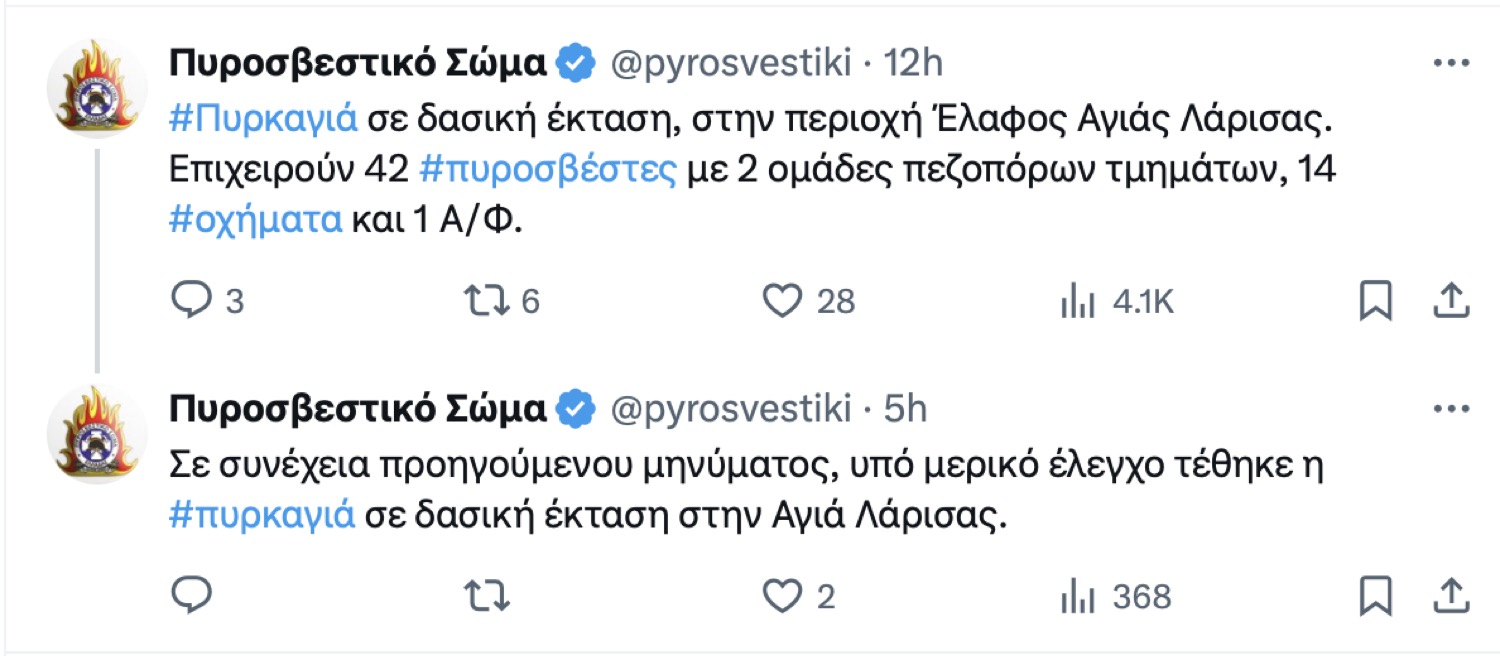This screenshot has height=656, width=1500.
Task: Click the first tweet's profile avatar
Action: click(x=97, y=90)
